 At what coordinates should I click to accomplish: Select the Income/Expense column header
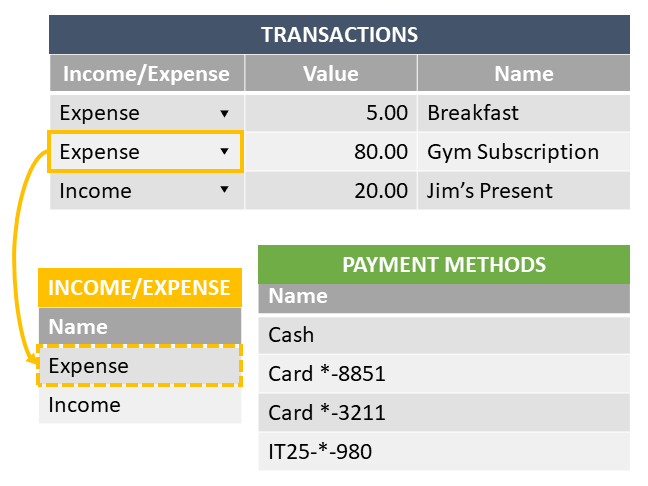(x=146, y=74)
